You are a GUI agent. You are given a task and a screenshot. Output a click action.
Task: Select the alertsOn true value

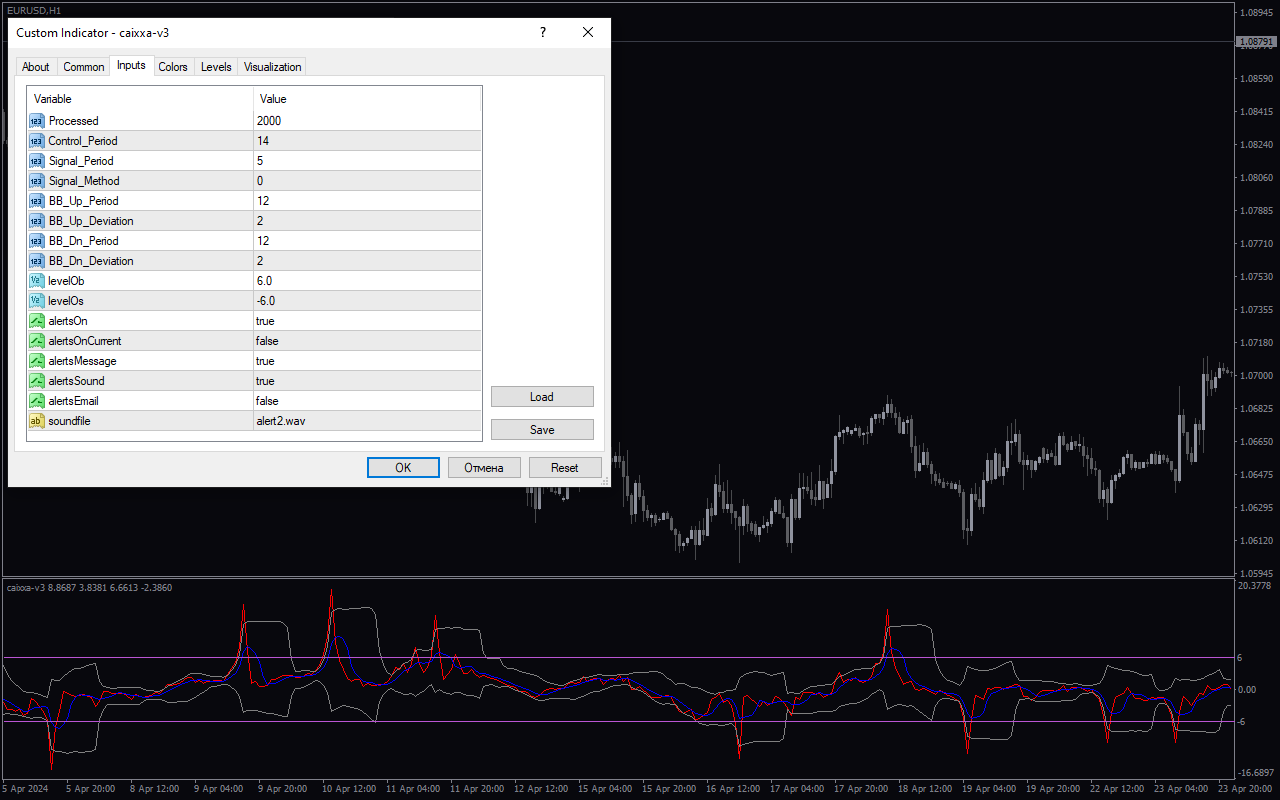pyautogui.click(x=265, y=321)
